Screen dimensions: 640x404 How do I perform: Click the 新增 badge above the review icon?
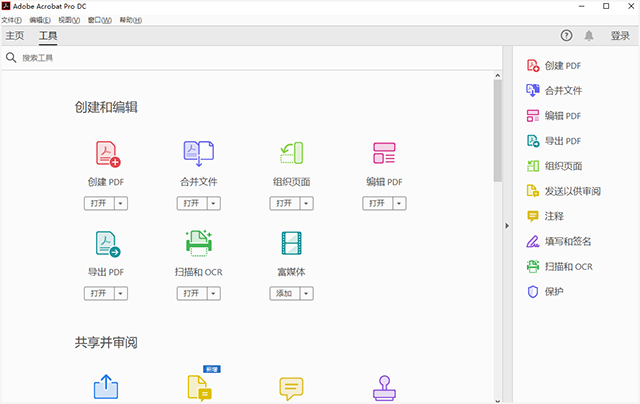pyautogui.click(x=212, y=369)
